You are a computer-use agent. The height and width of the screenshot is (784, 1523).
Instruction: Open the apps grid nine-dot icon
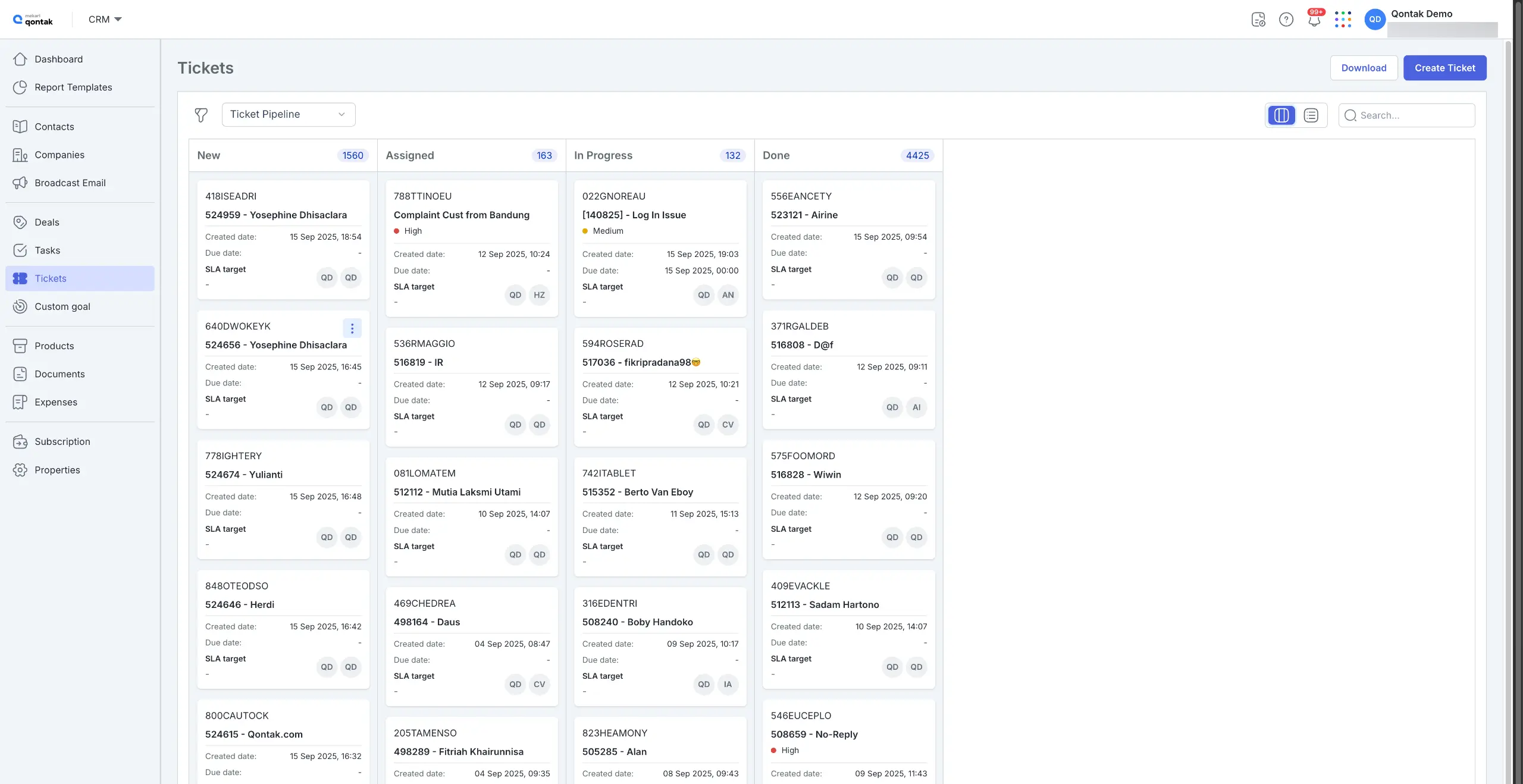[1343, 19]
